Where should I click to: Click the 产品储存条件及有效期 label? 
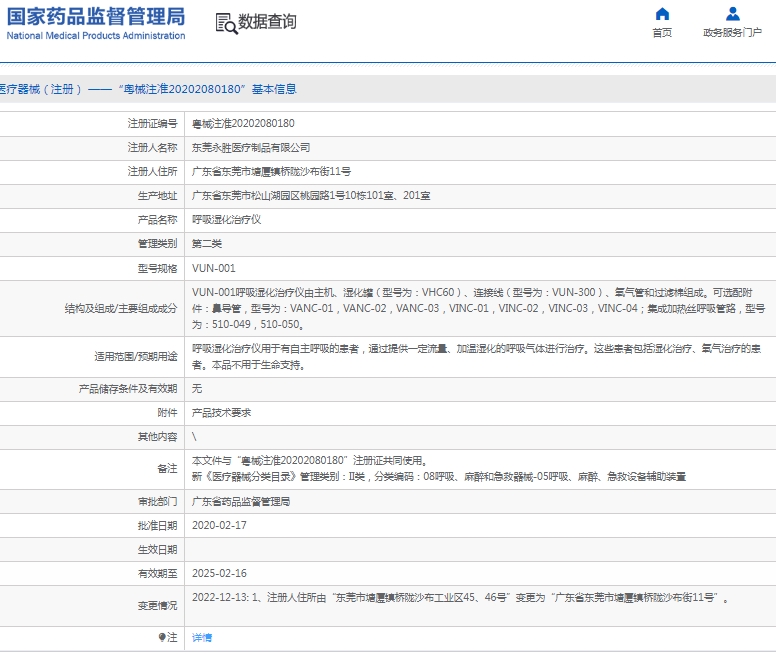128,389
